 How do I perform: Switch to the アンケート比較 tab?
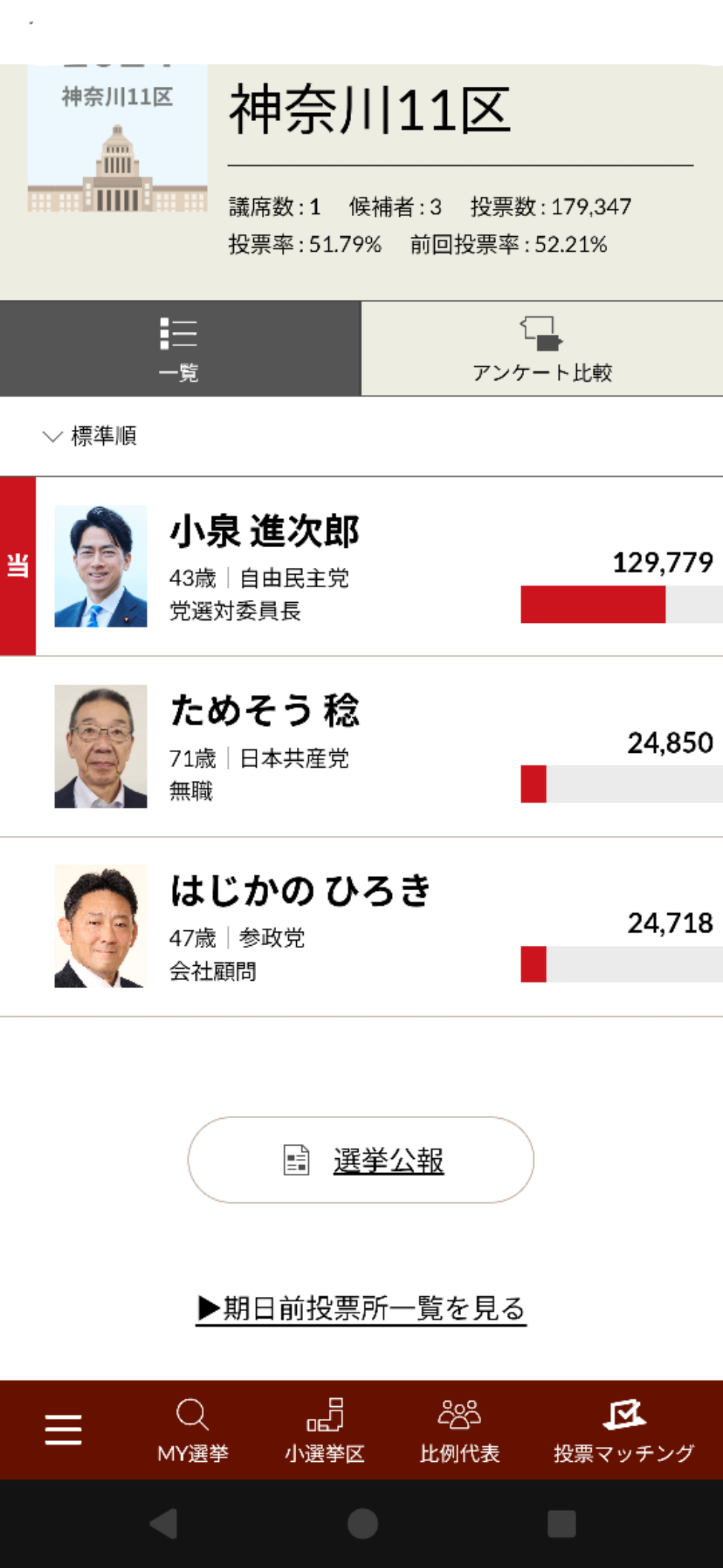pos(541,349)
